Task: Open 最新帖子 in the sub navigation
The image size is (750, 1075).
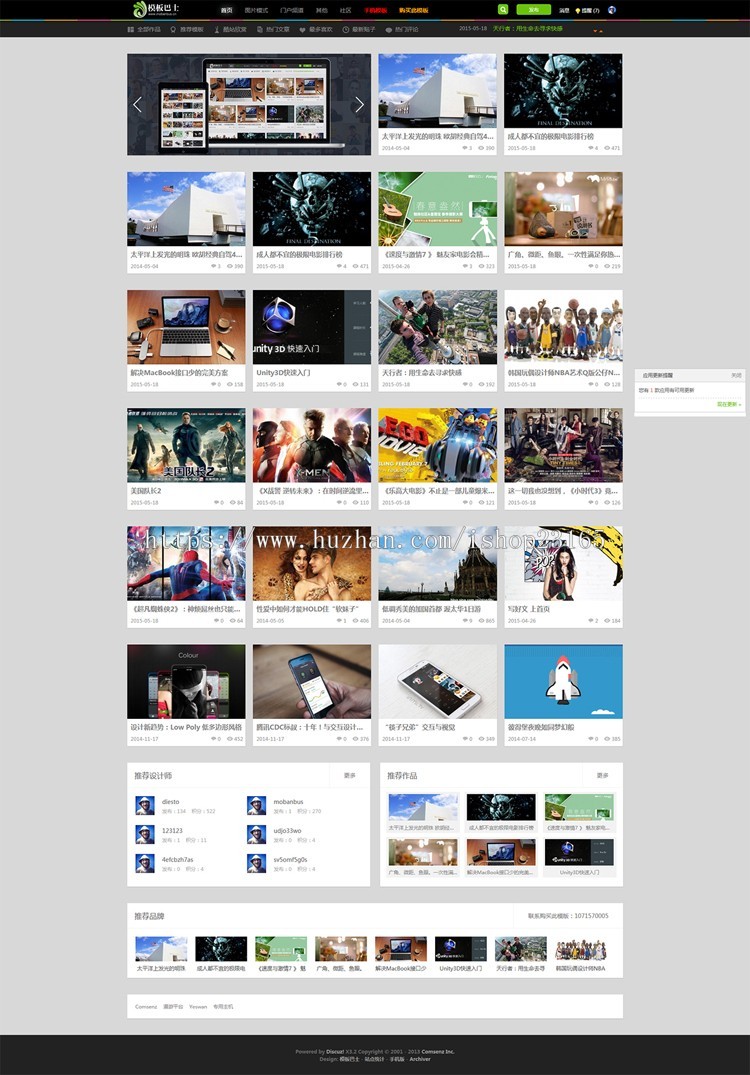Action: click(x=359, y=29)
